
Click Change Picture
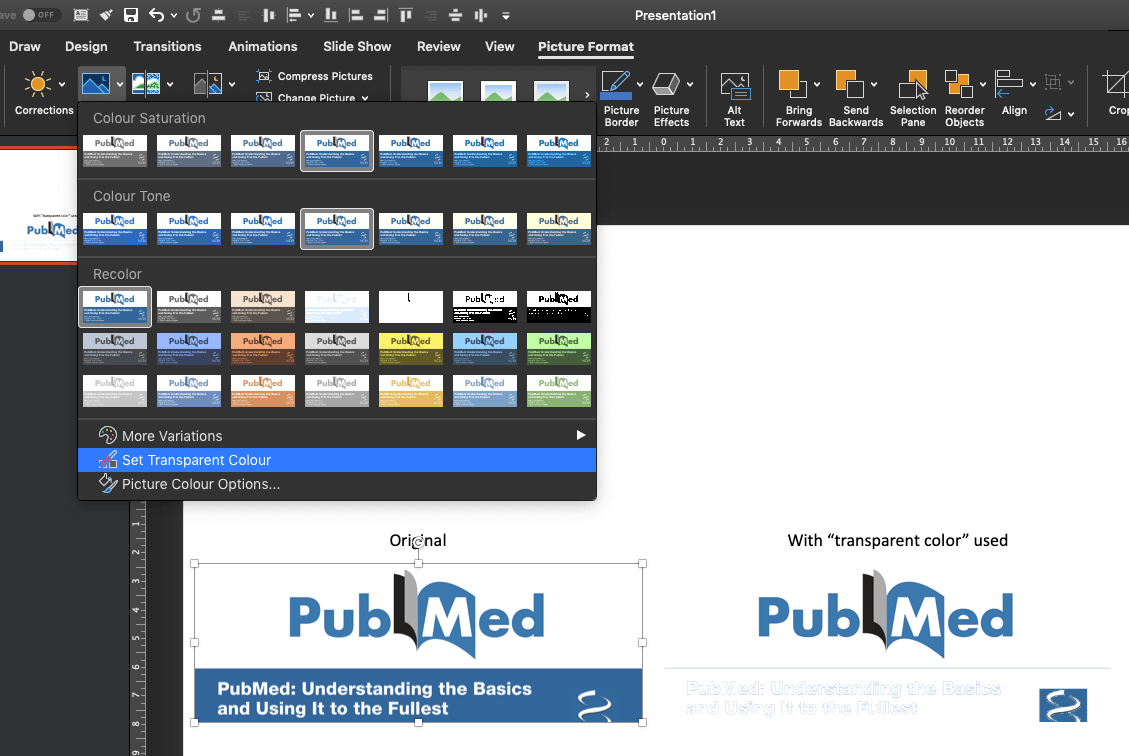tap(313, 96)
